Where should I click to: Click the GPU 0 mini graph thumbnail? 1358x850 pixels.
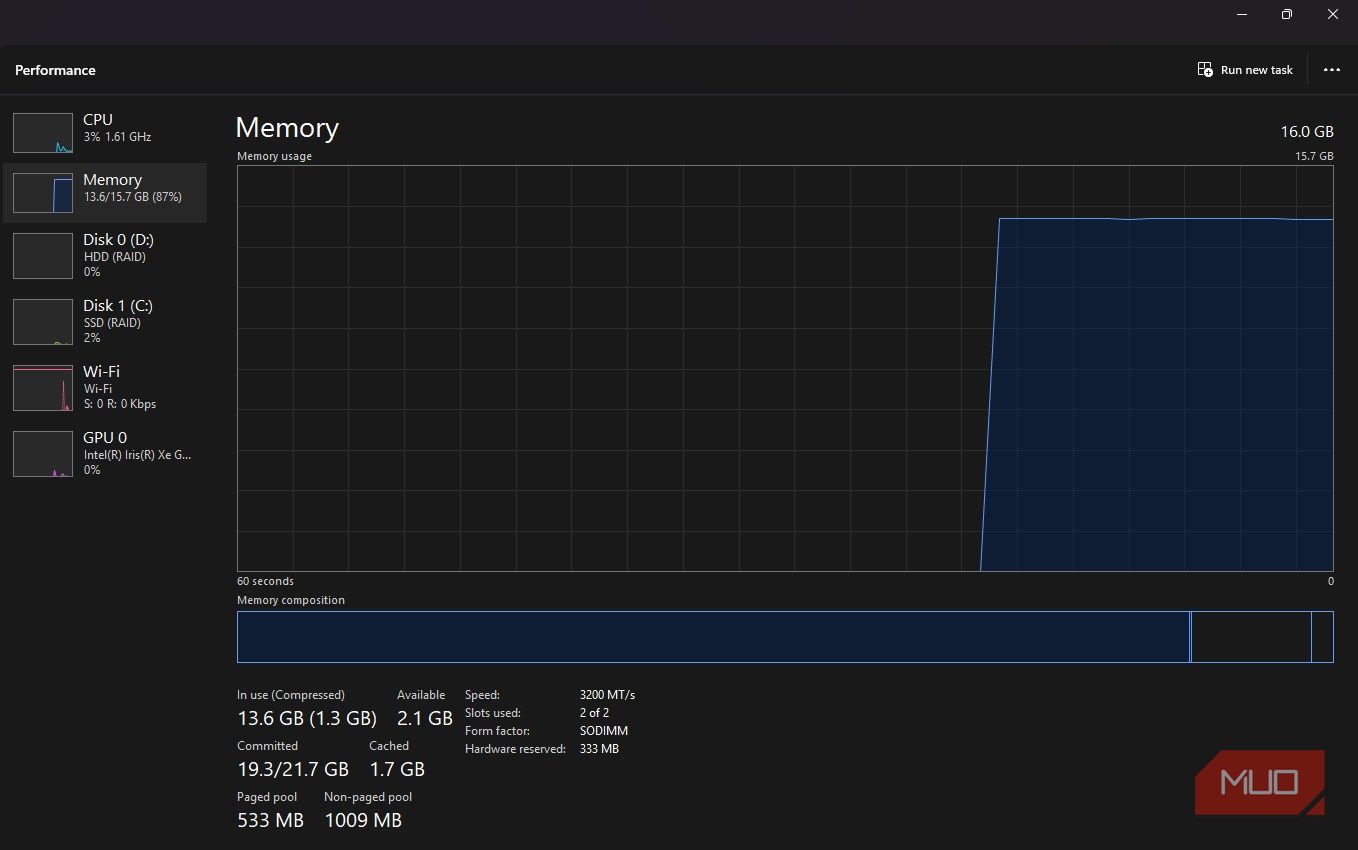click(x=43, y=454)
